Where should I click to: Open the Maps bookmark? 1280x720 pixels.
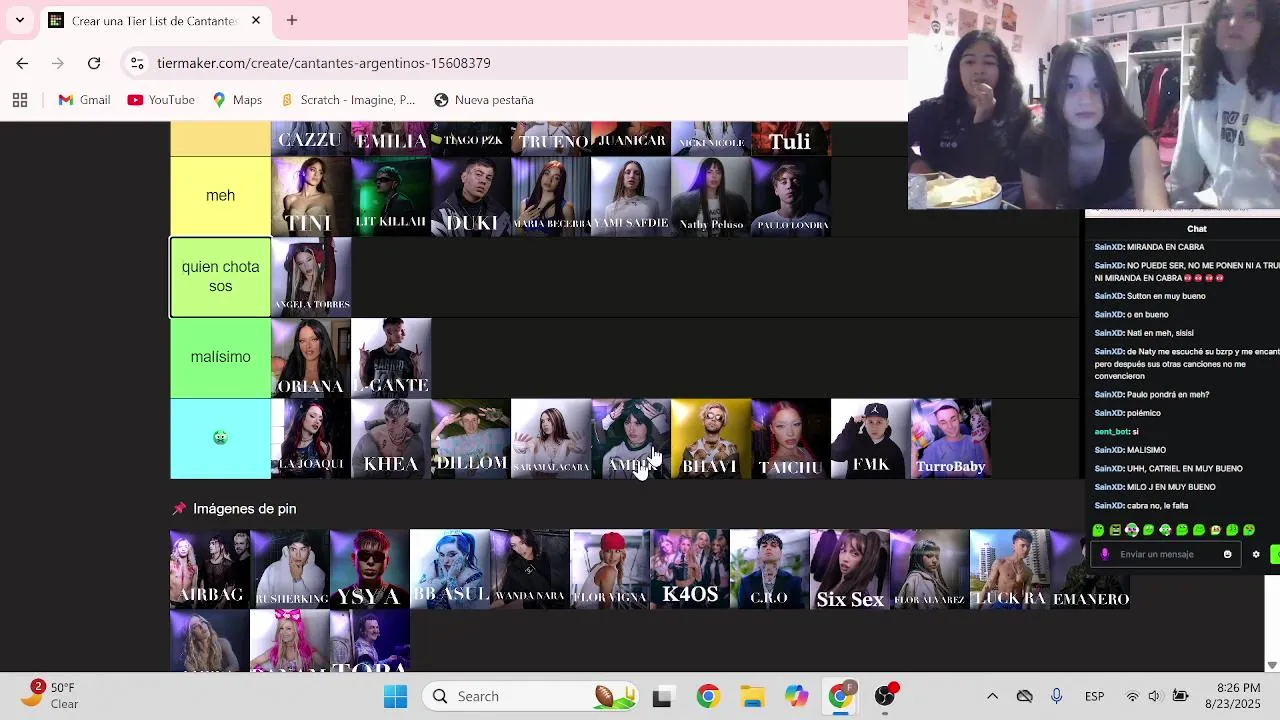coord(237,100)
